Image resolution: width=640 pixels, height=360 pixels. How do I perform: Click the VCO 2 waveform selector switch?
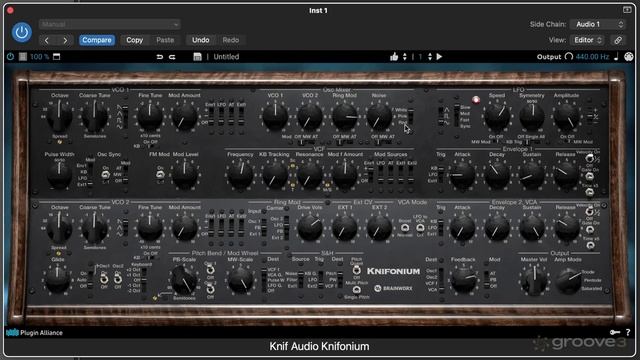tap(125, 228)
